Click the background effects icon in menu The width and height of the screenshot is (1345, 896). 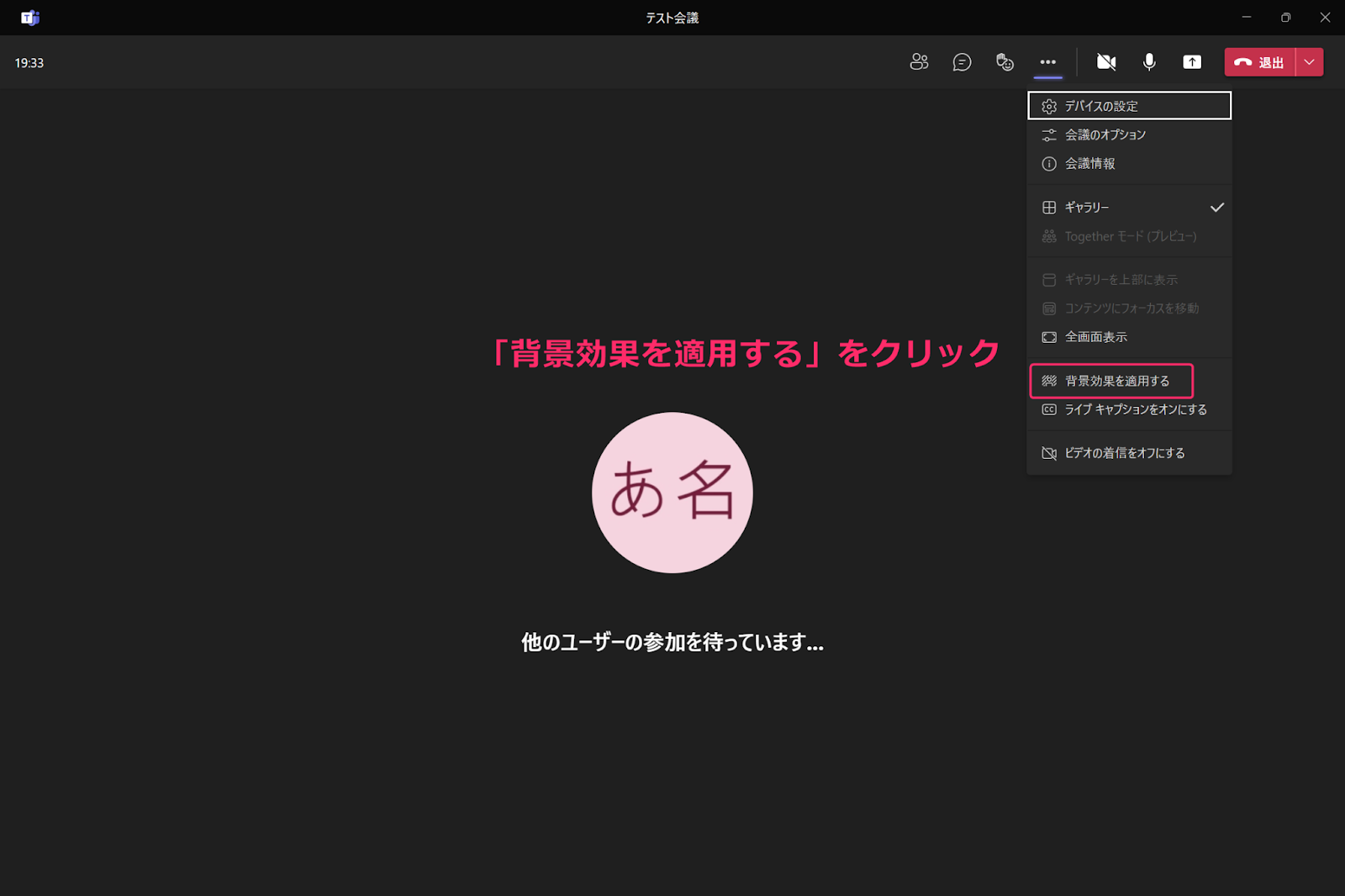[x=1049, y=381]
